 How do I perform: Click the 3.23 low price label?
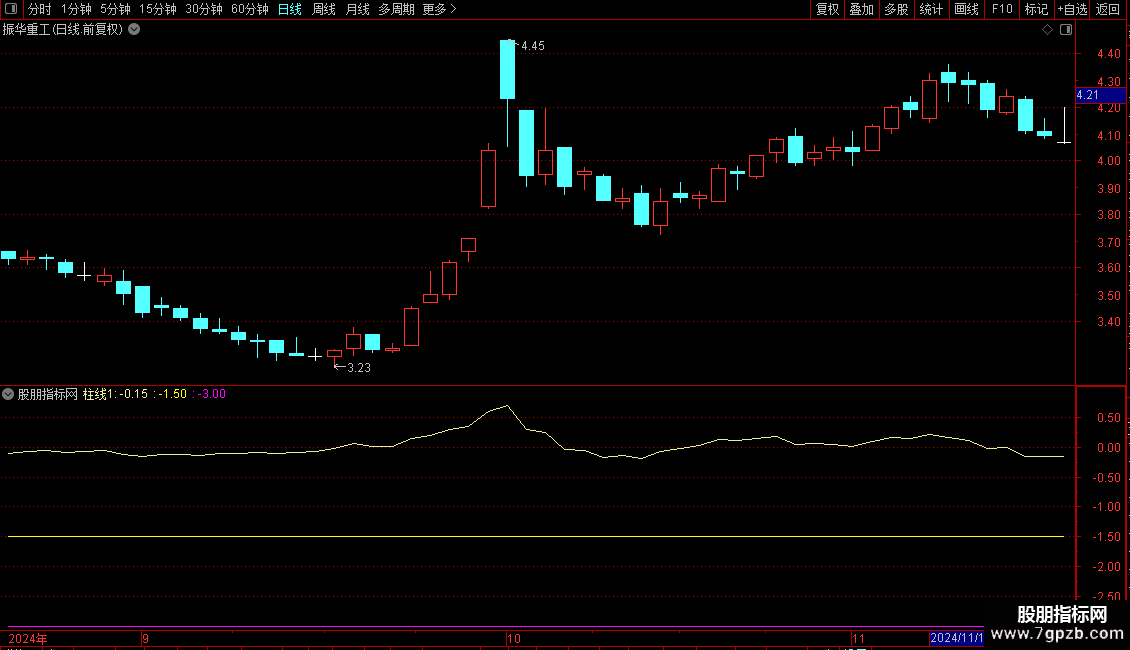359,368
